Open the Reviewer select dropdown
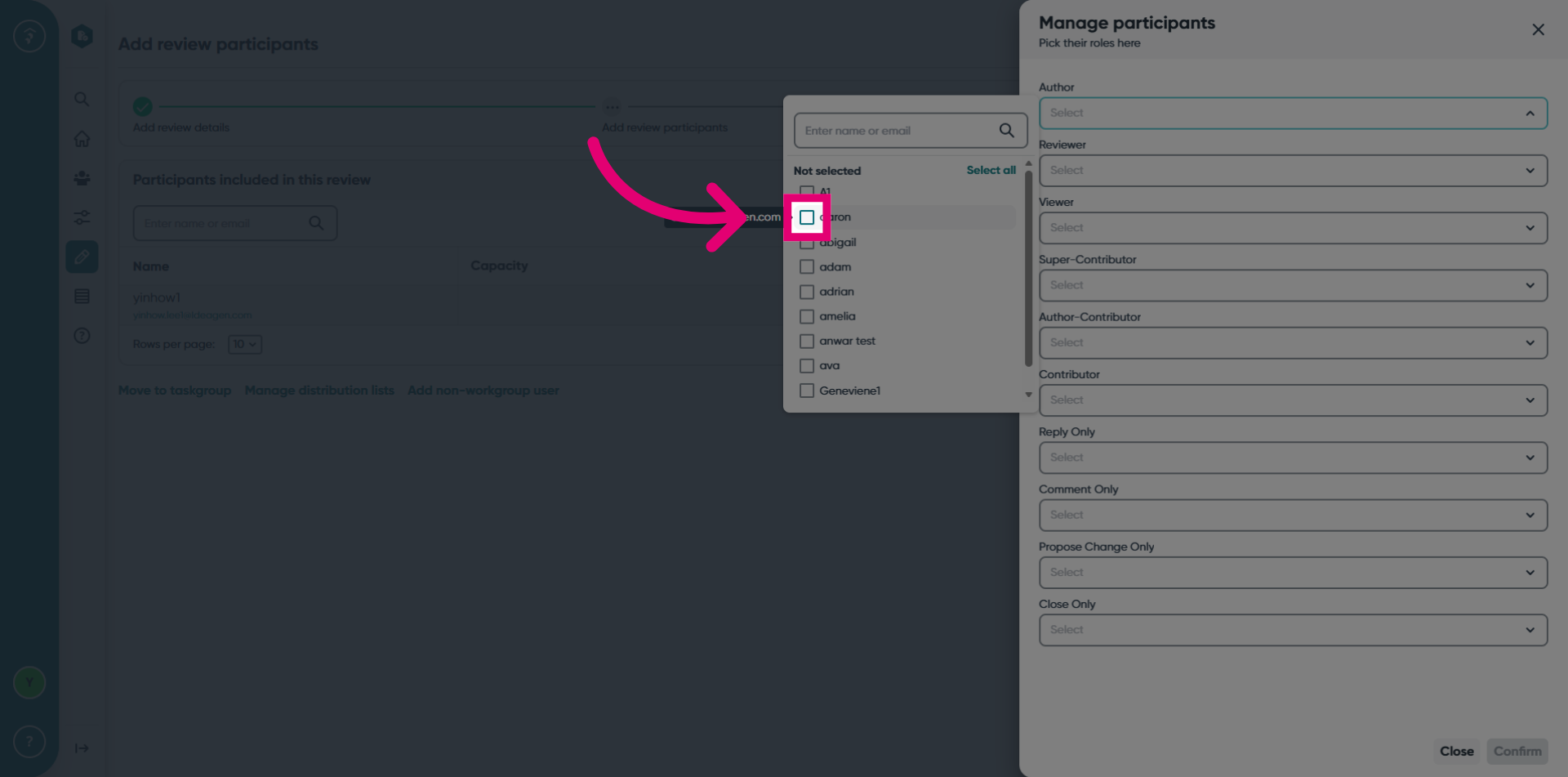 pyautogui.click(x=1293, y=171)
